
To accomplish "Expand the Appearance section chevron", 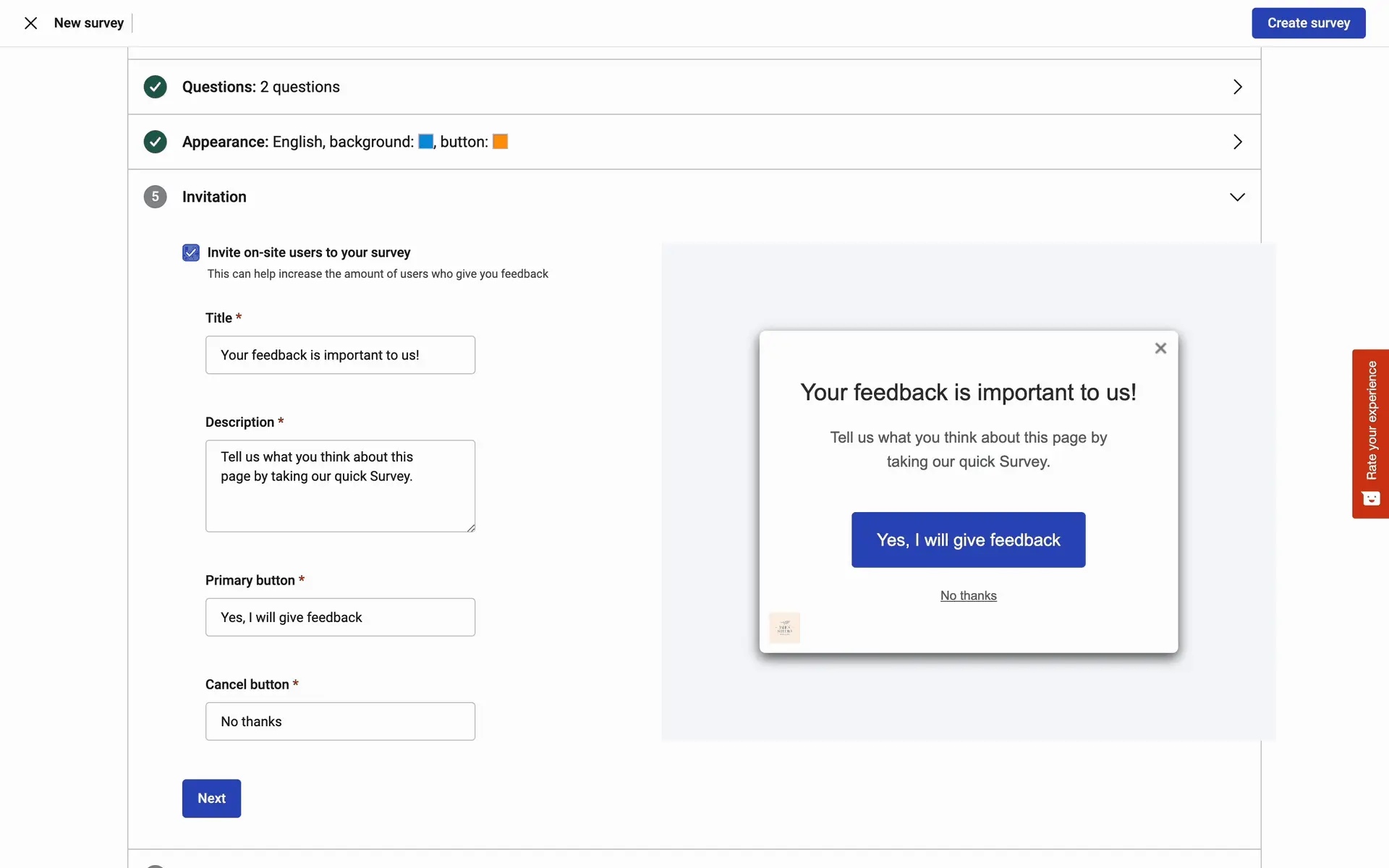I will pos(1237,142).
